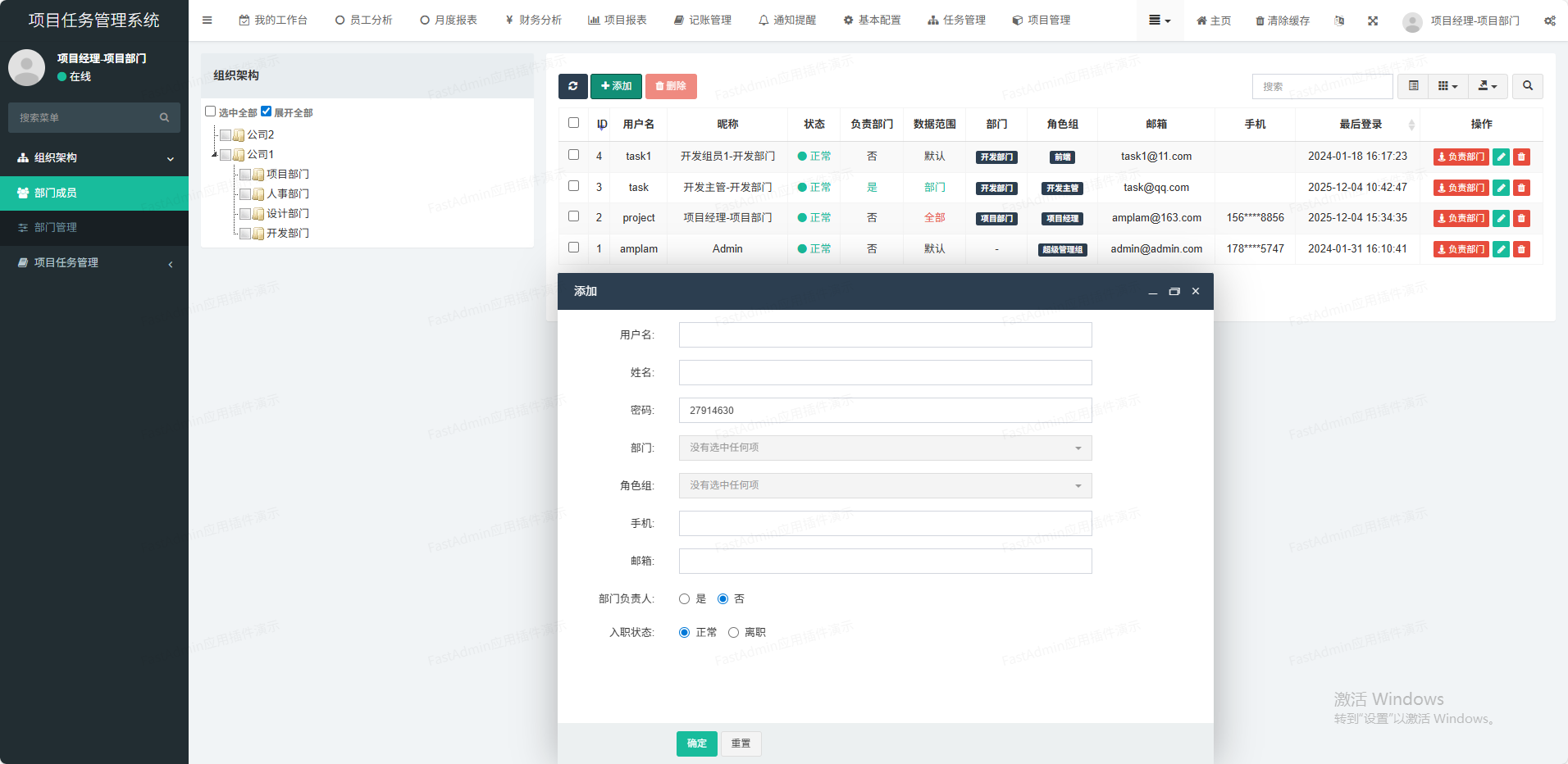The image size is (1568, 764).
Task: Collapse the 公司1 tree node arrow
Action: [215, 154]
